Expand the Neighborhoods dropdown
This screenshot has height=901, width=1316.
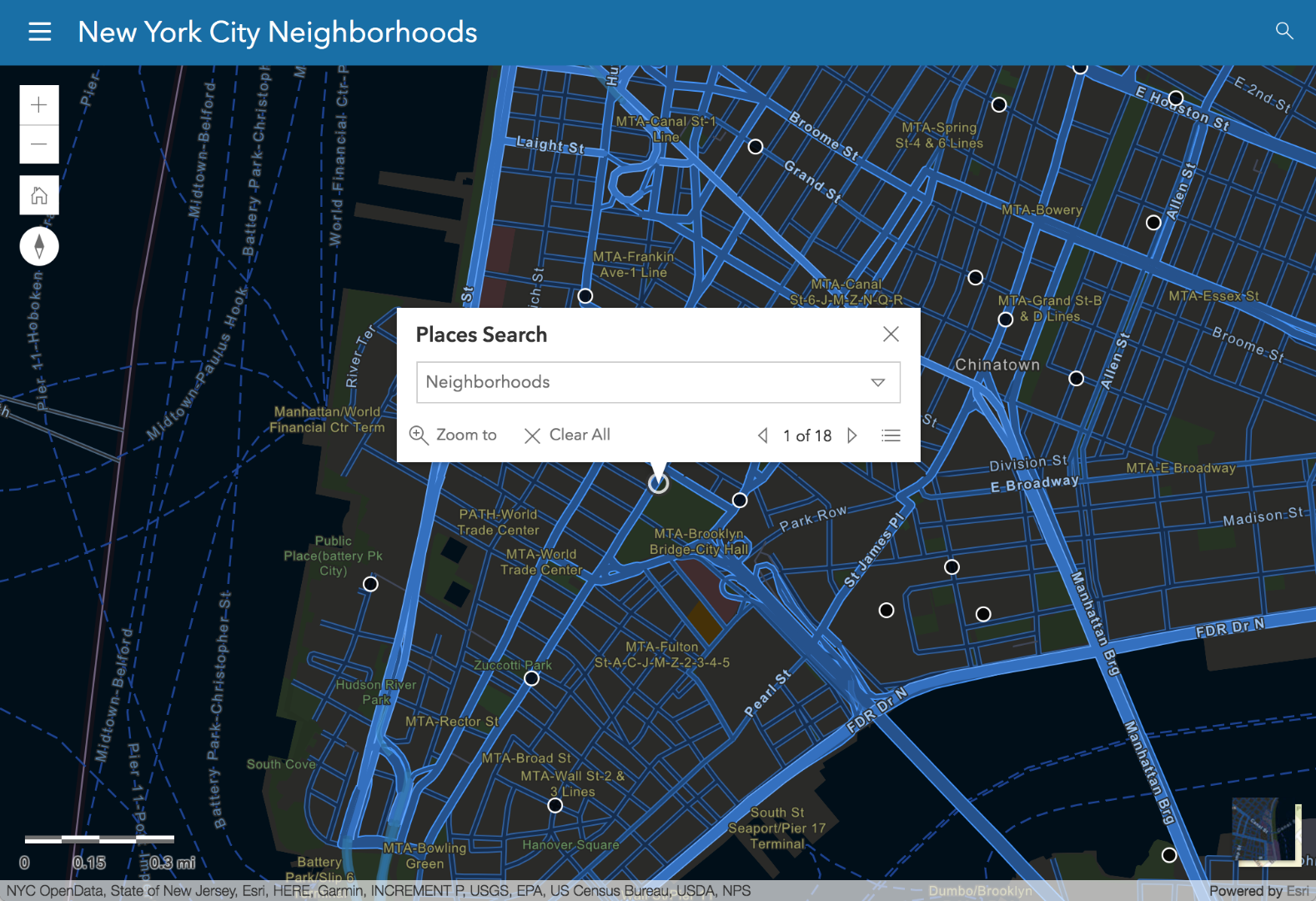click(x=658, y=382)
